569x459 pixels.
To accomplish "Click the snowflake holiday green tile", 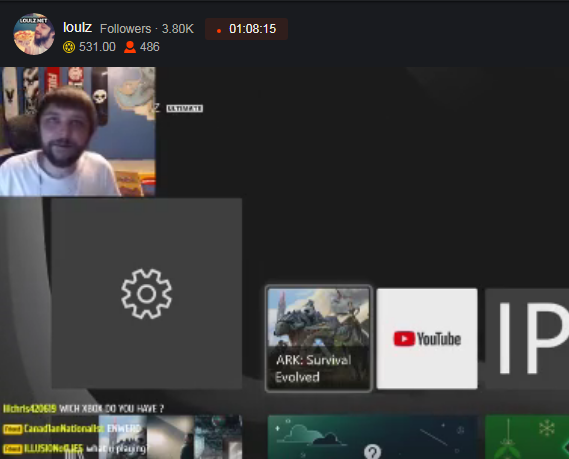I will [527, 437].
